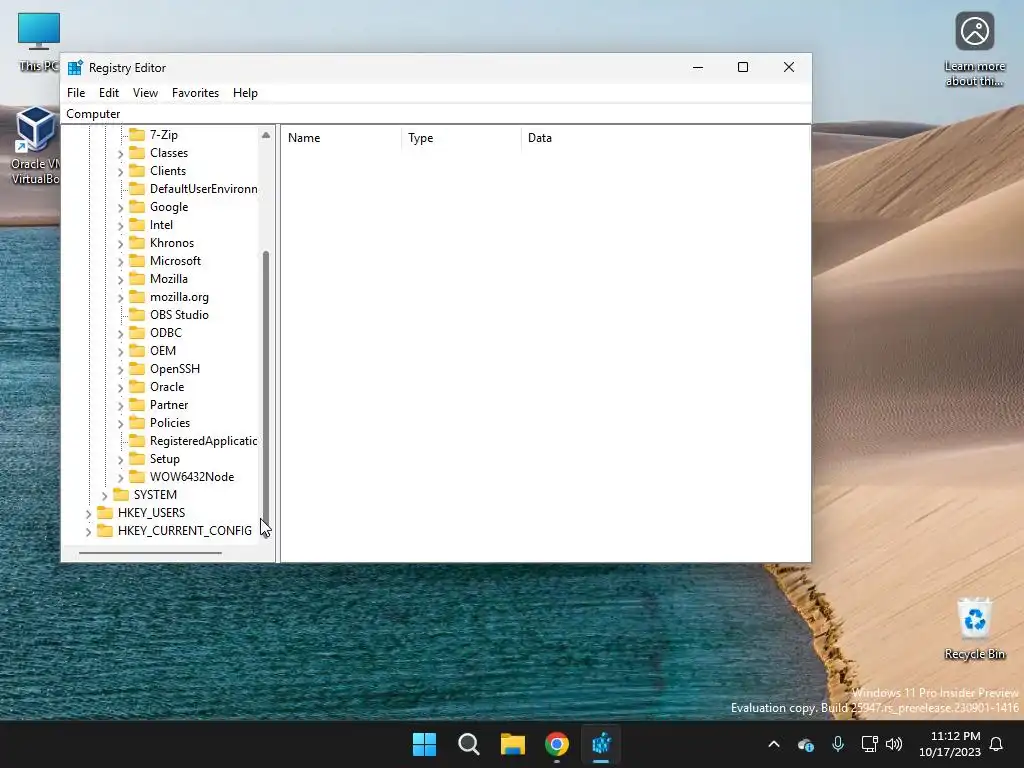The image size is (1024, 768).
Task: Open File Explorer from the taskbar
Action: 513,744
